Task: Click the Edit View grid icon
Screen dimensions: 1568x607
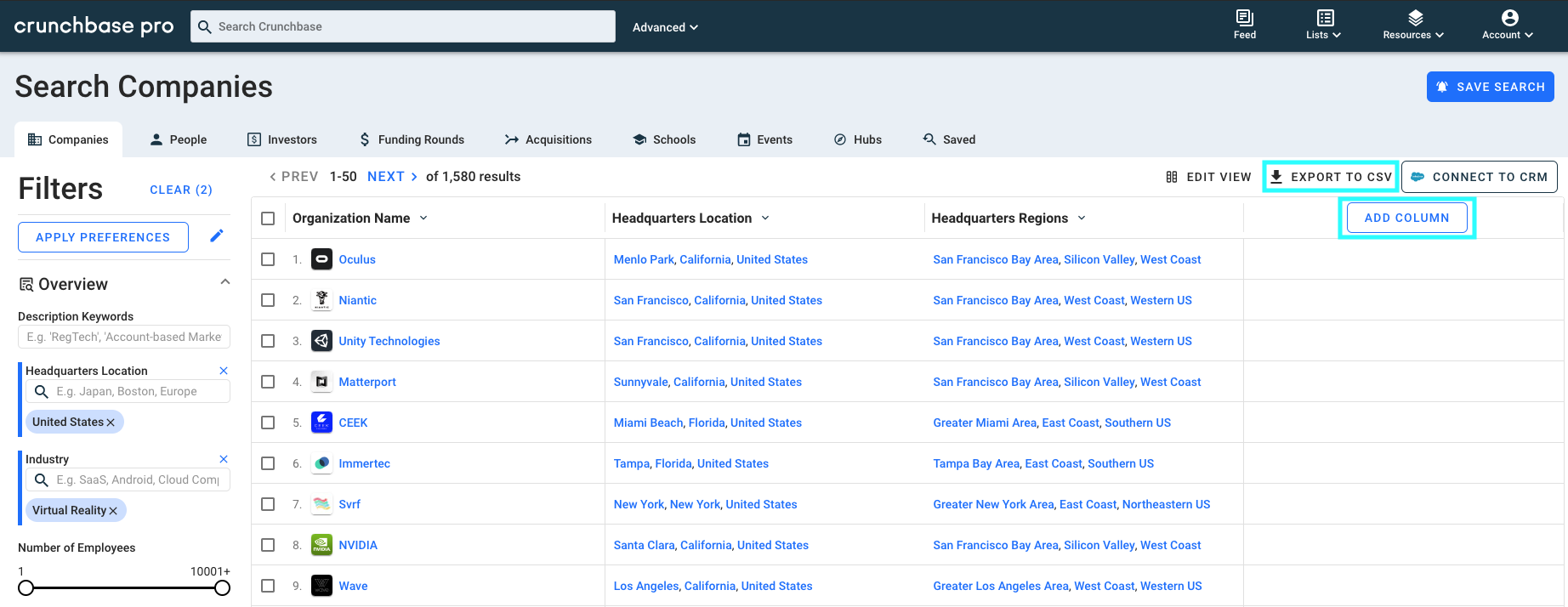Action: coord(1172,177)
